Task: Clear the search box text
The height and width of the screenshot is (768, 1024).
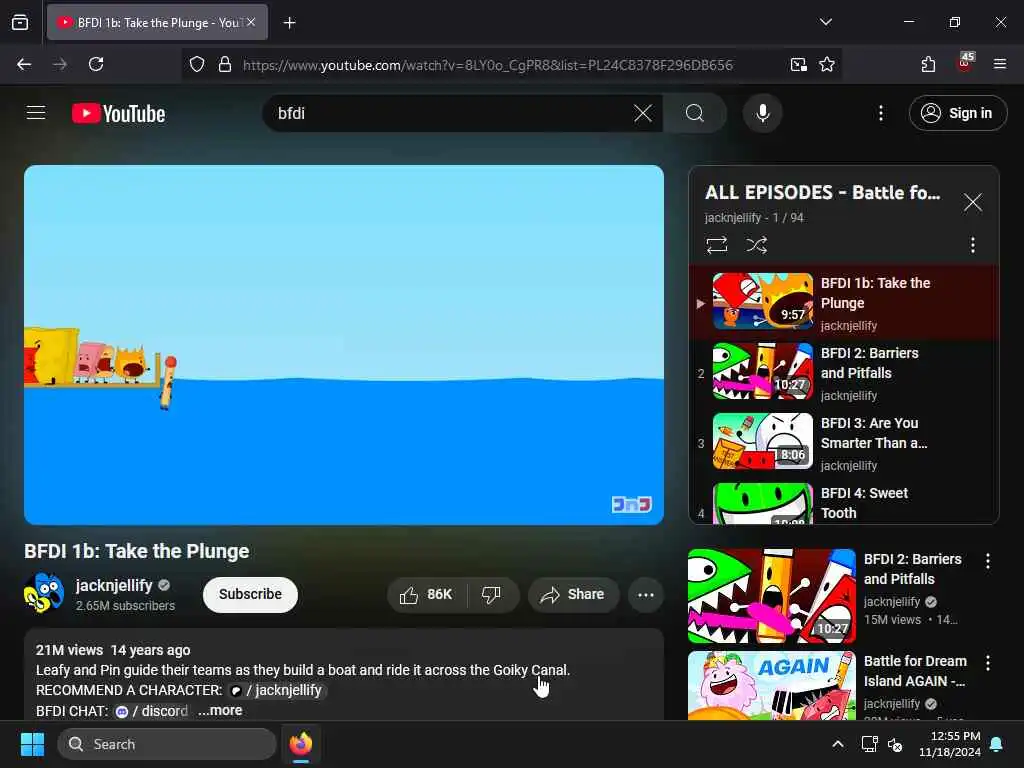Action: tap(643, 113)
